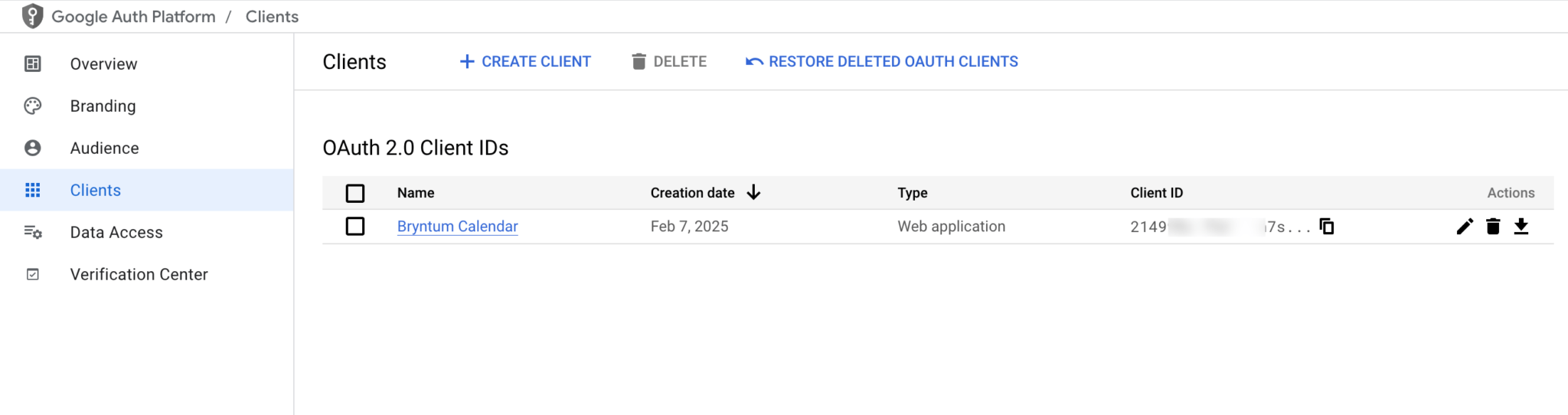Click the Name column header
The image size is (1568, 415).
click(416, 193)
